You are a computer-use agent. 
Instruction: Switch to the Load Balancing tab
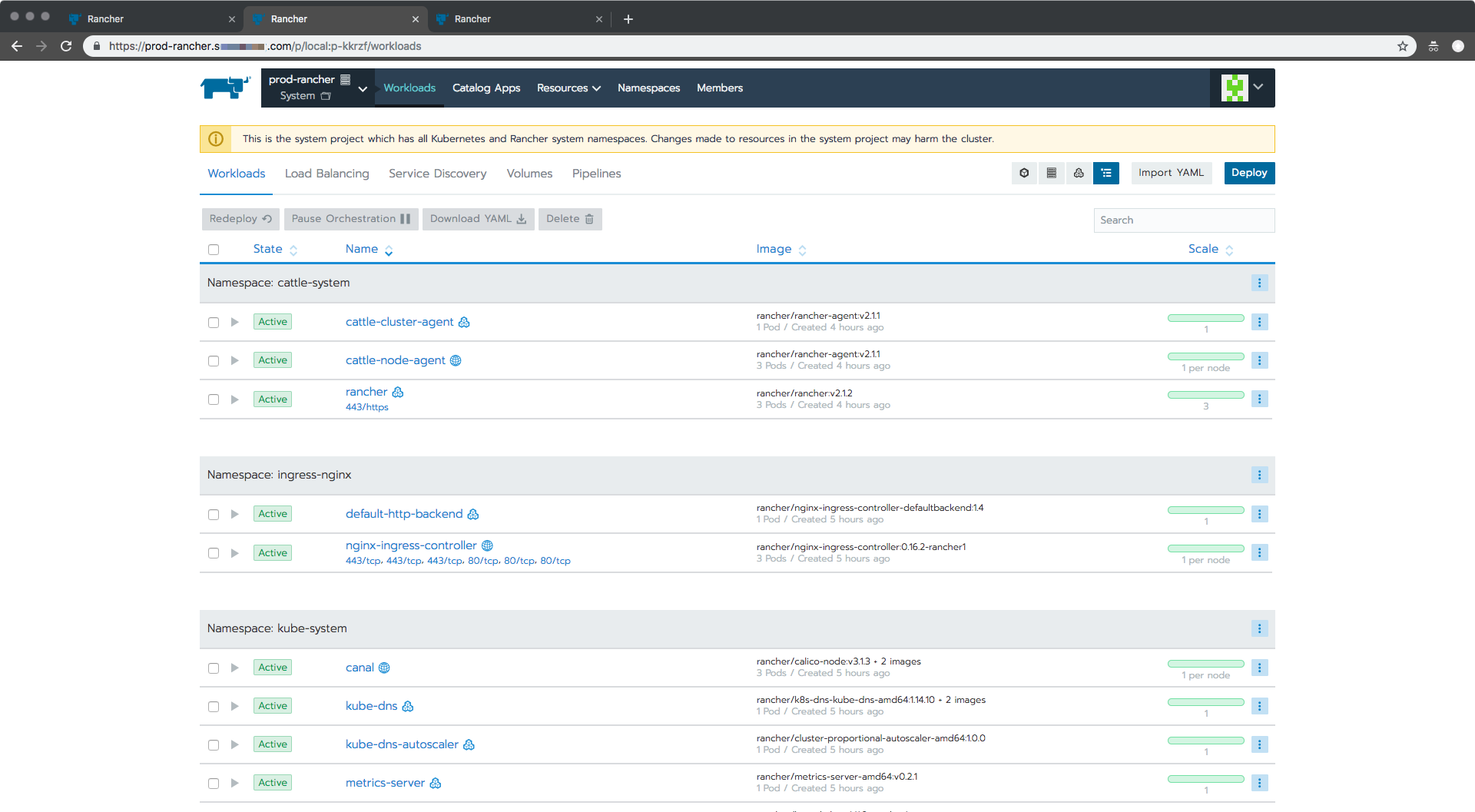pyautogui.click(x=326, y=174)
